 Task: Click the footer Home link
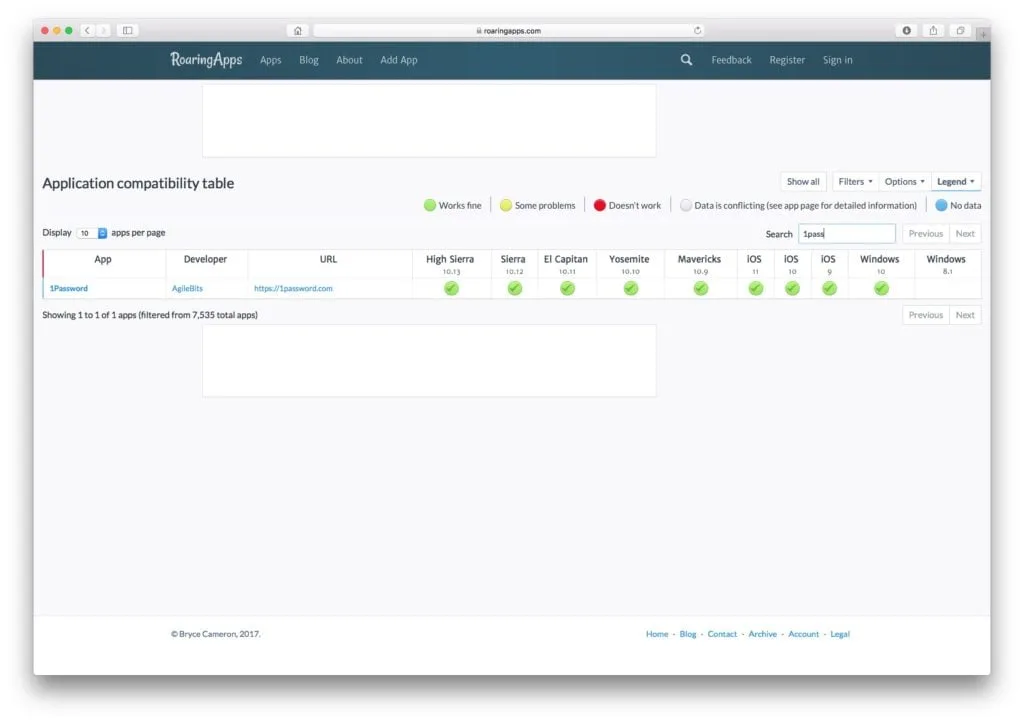[x=657, y=634]
